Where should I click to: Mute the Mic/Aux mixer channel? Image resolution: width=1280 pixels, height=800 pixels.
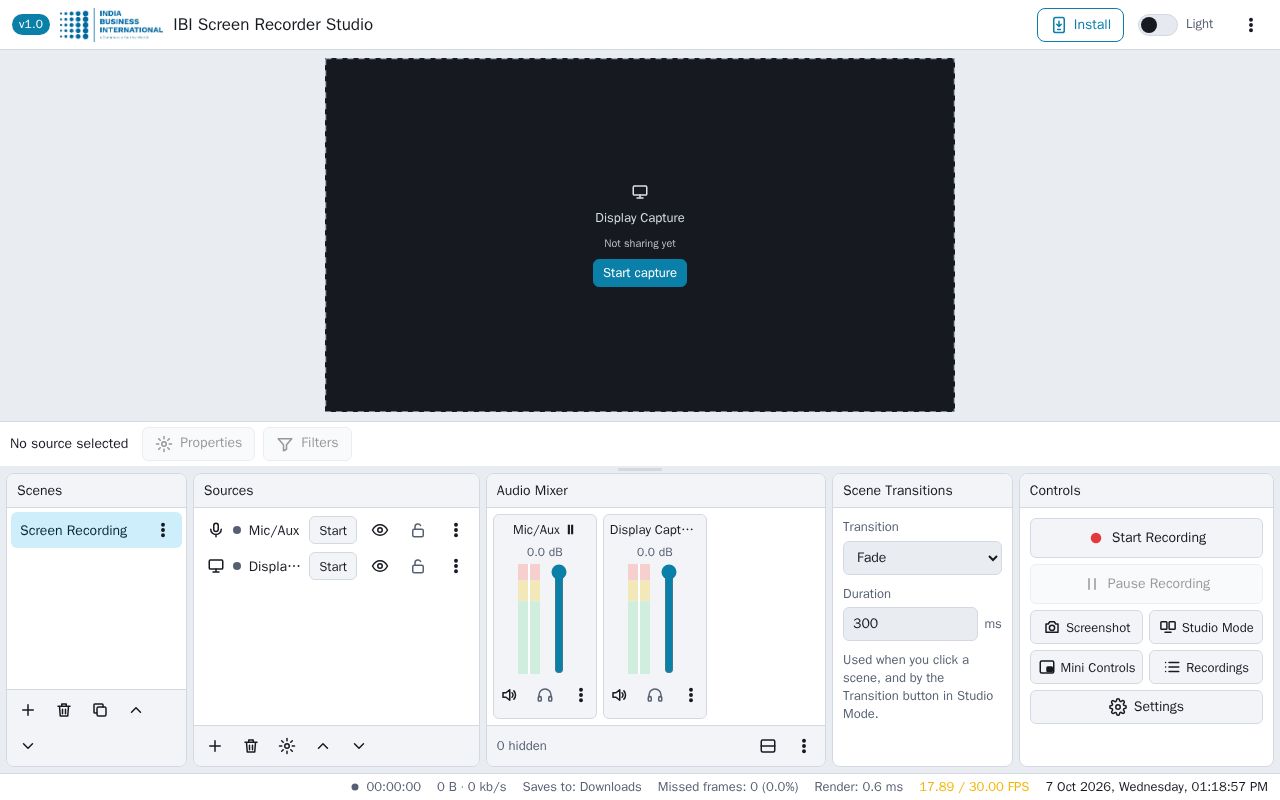point(509,695)
